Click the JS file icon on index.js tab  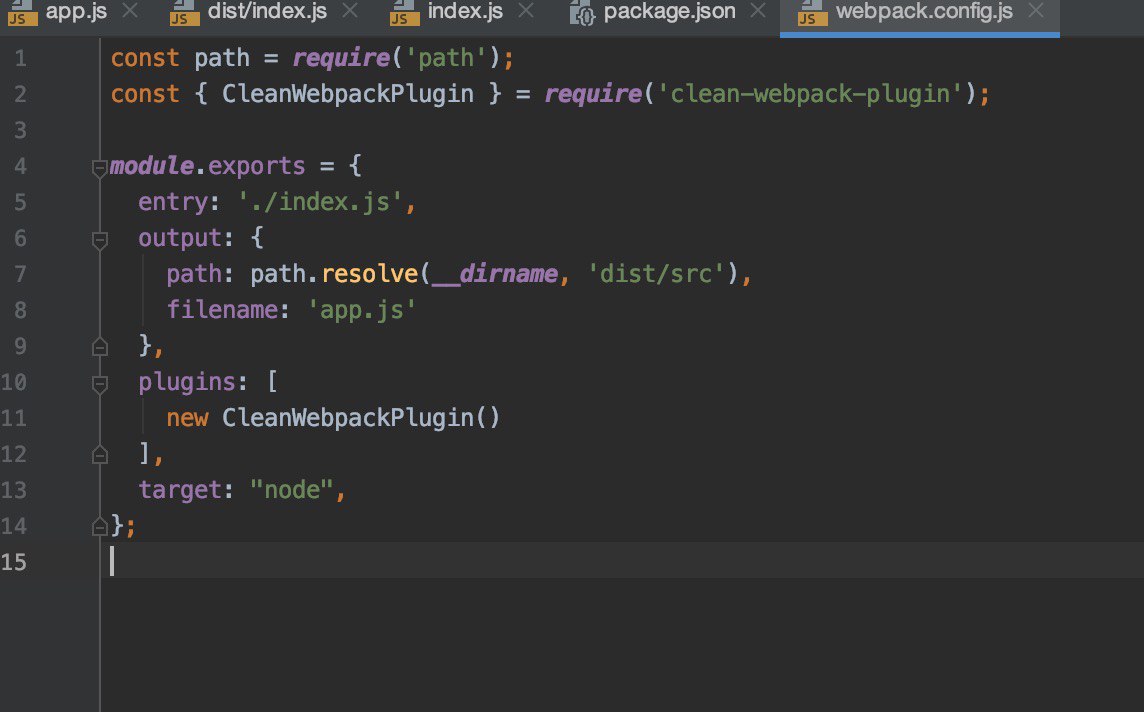(x=405, y=13)
